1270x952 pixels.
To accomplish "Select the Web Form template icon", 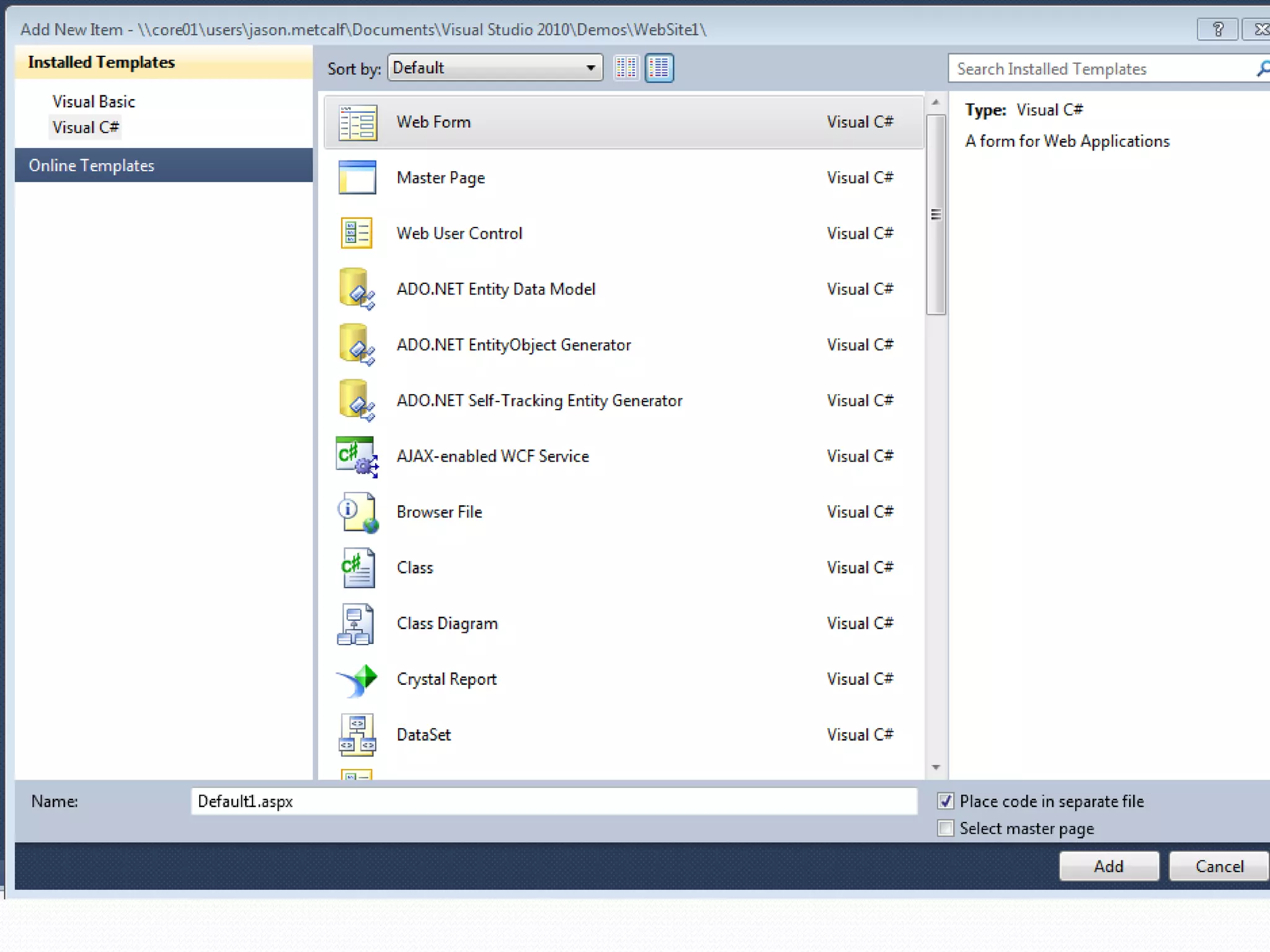I will coord(357,122).
